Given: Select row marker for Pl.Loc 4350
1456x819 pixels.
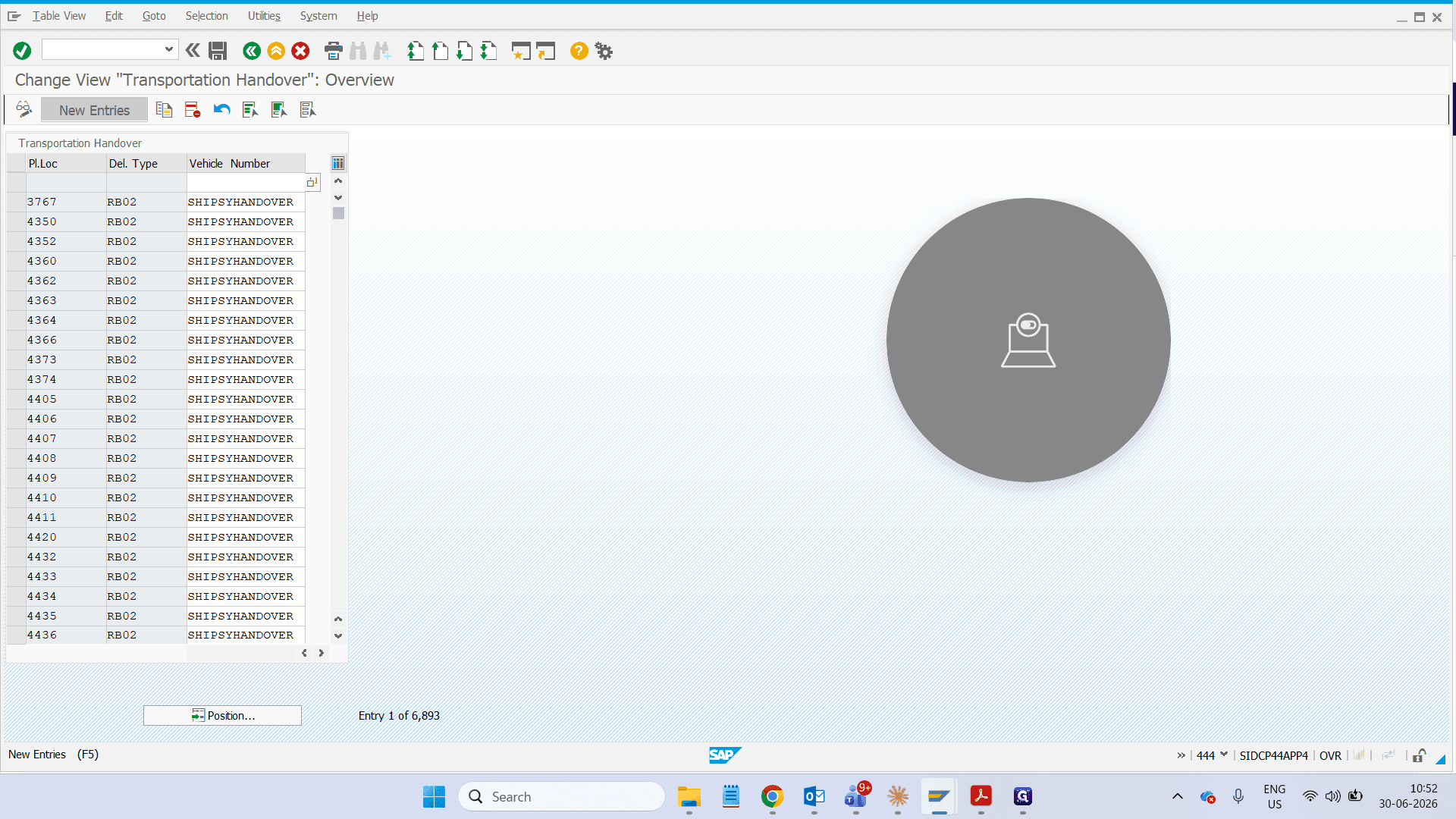Looking at the screenshot, I should click(17, 221).
